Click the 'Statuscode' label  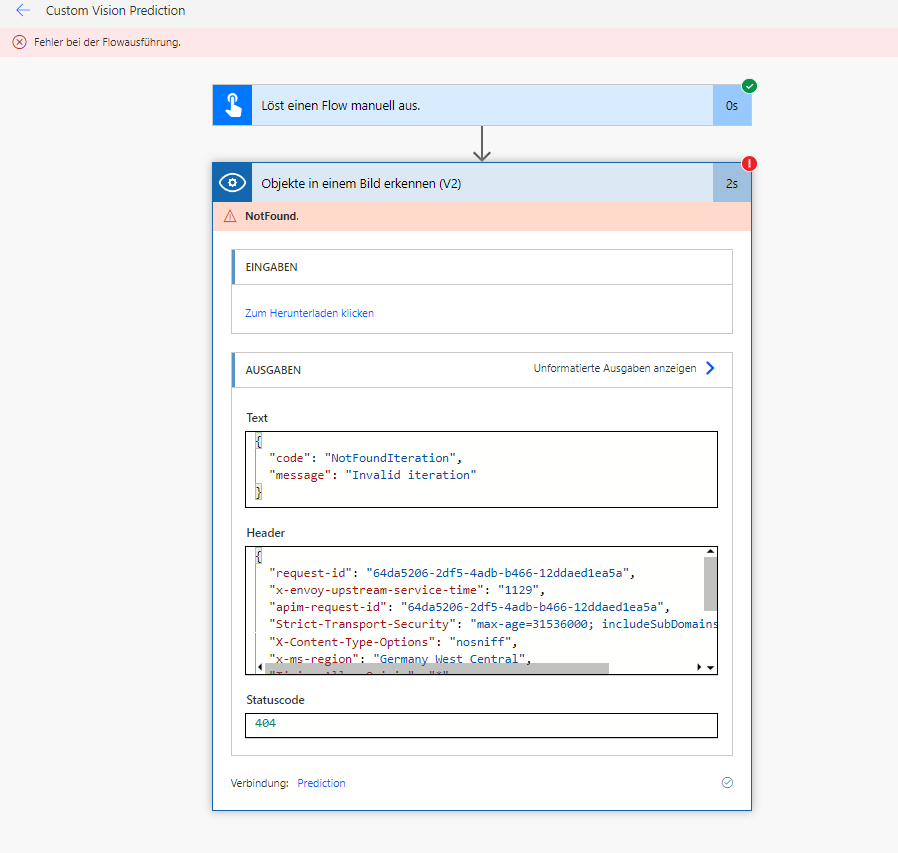[275, 699]
